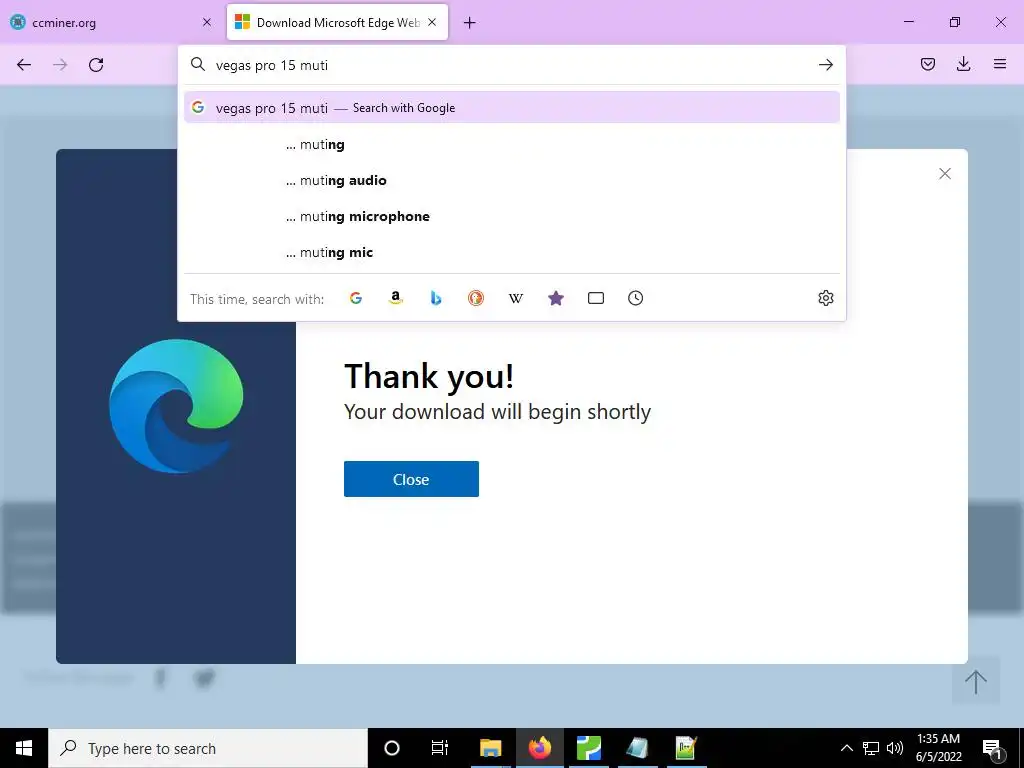Open Task View on the taskbar
Image resolution: width=1024 pixels, height=768 pixels.
tap(440, 748)
